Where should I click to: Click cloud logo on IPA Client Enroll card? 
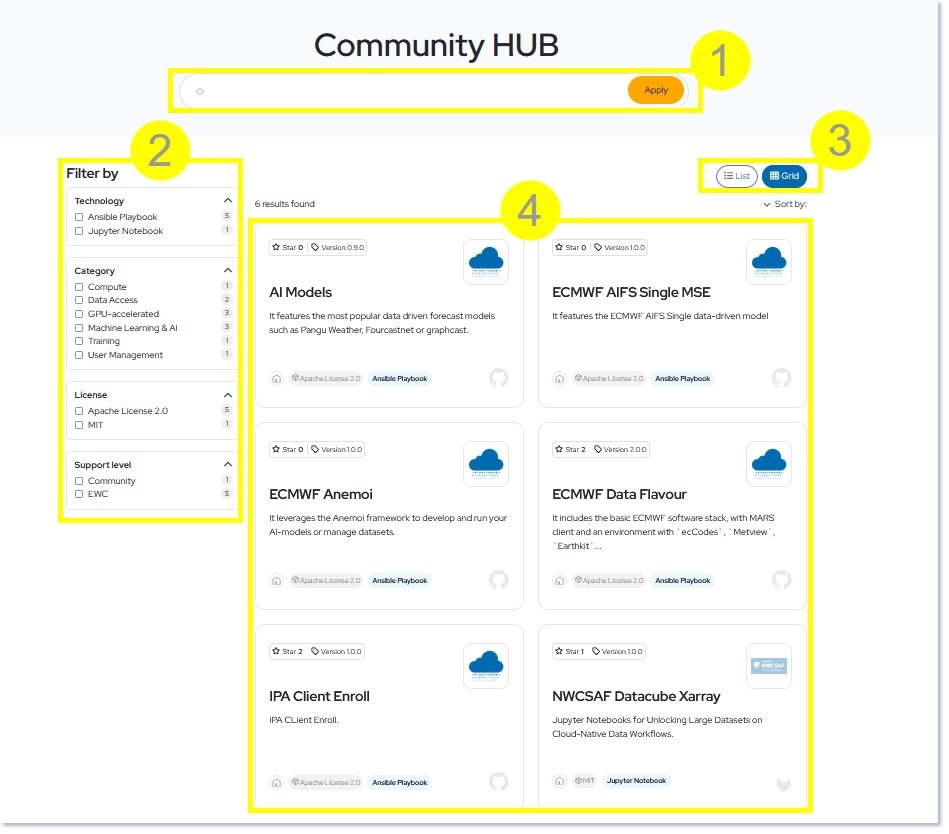pyautogui.click(x=487, y=666)
